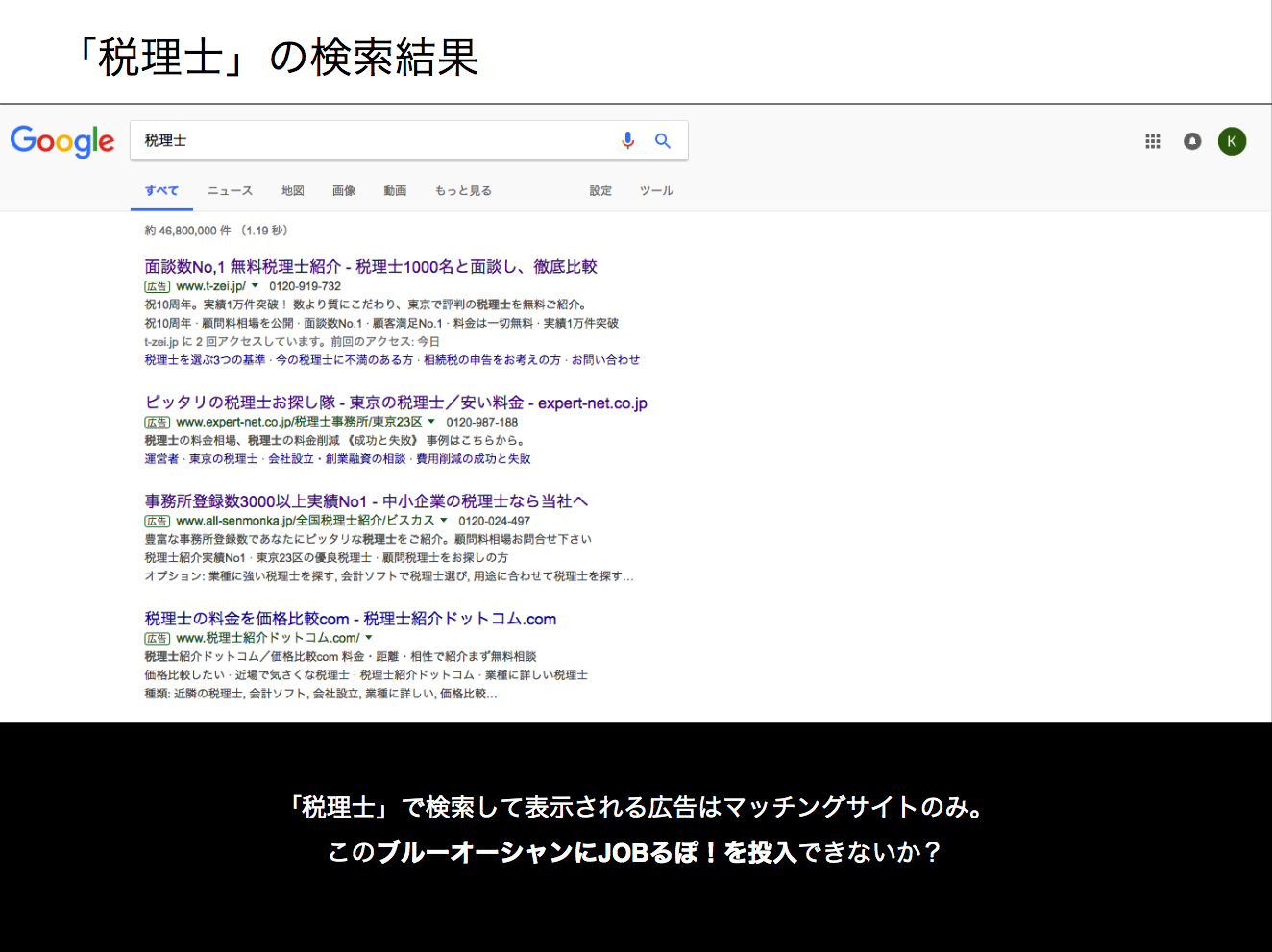Open the 費用削減の成功と失敗 sitelink
Viewport: 1272px width, 952px height.
pos(473,459)
